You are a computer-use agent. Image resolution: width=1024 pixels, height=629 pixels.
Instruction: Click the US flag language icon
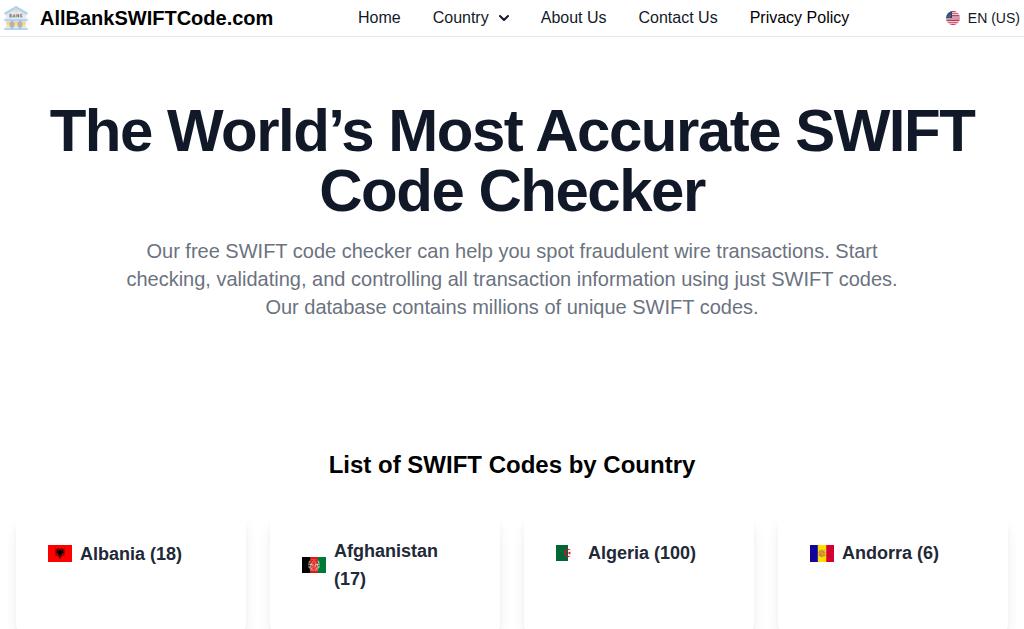coord(953,18)
